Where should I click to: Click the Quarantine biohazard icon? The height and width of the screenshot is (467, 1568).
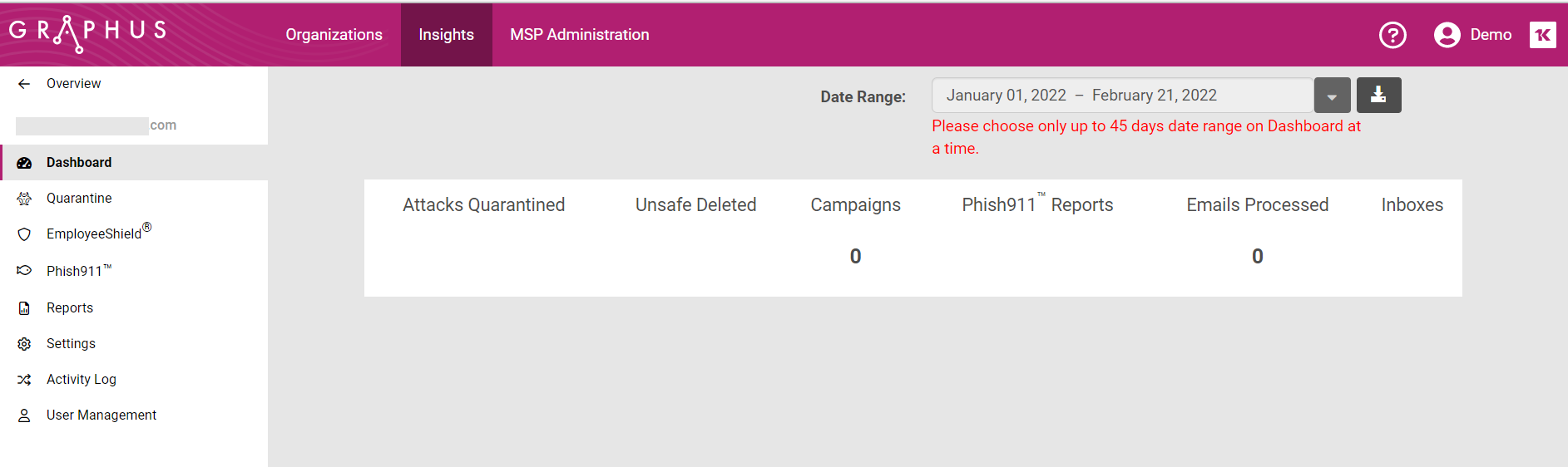coord(24,199)
